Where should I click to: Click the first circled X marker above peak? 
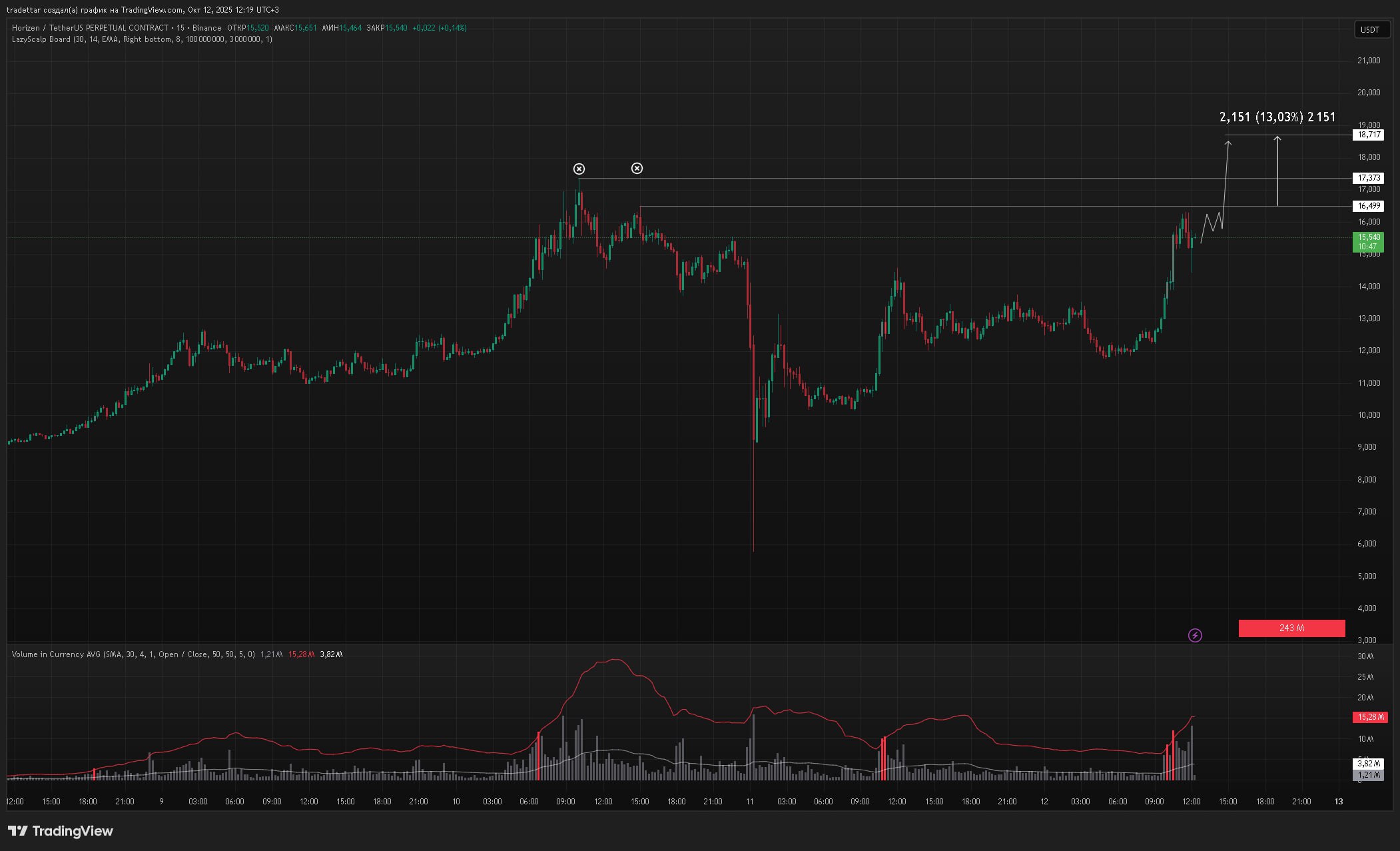pyautogui.click(x=579, y=169)
